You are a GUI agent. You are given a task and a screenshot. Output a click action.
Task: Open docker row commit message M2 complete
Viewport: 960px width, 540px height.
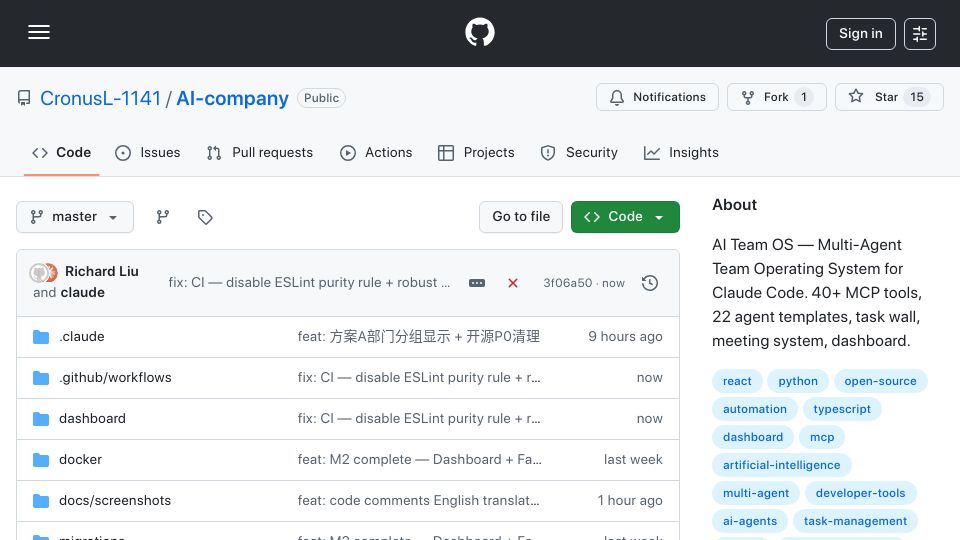click(419, 460)
